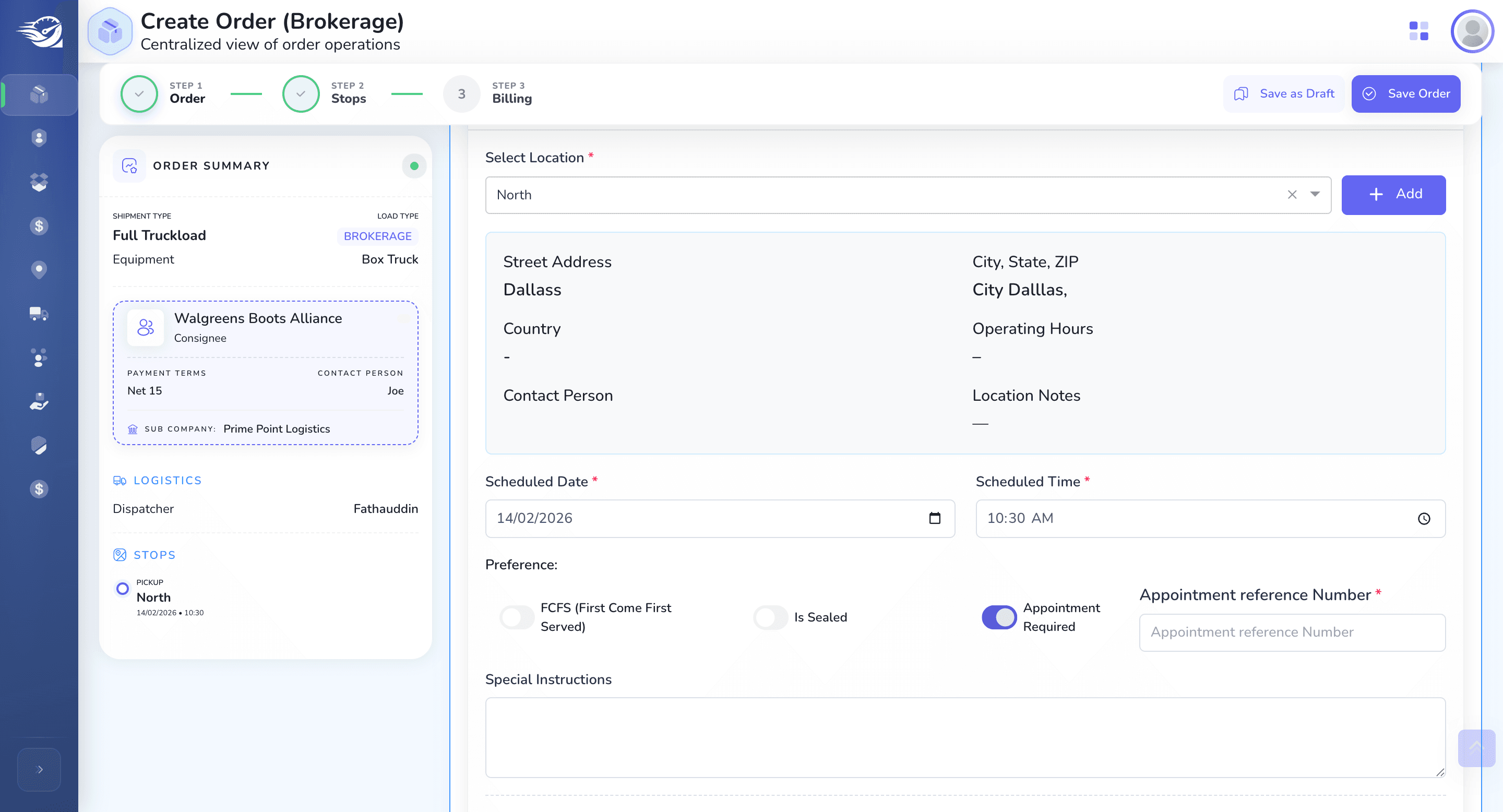Viewport: 1503px width, 812px height.
Task: Open the user badge sidebar icon
Action: tap(39, 138)
